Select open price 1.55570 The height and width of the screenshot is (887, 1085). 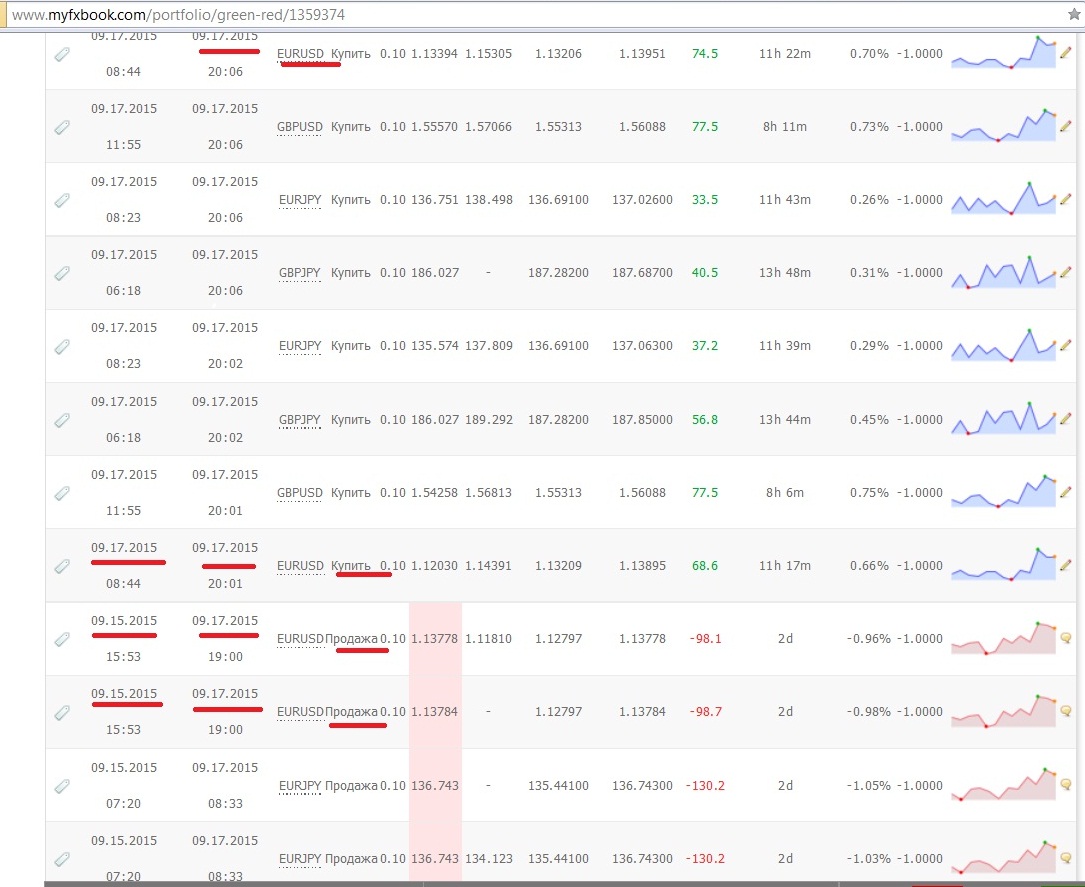435,127
